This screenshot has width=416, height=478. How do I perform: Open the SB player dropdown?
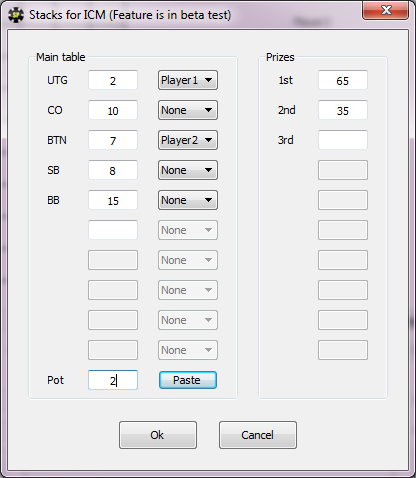pyautogui.click(x=188, y=170)
